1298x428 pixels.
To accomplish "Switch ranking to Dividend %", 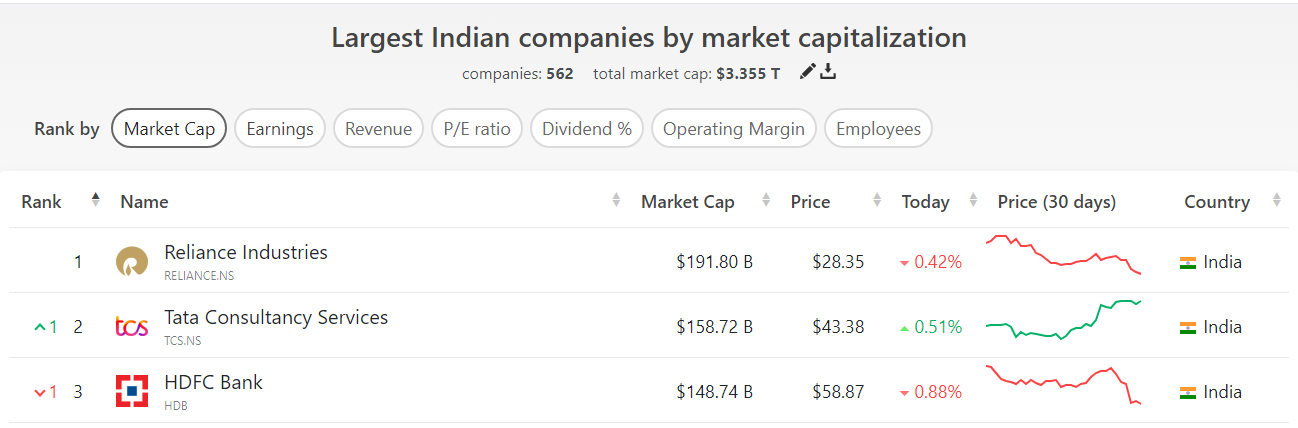I will coord(587,129).
